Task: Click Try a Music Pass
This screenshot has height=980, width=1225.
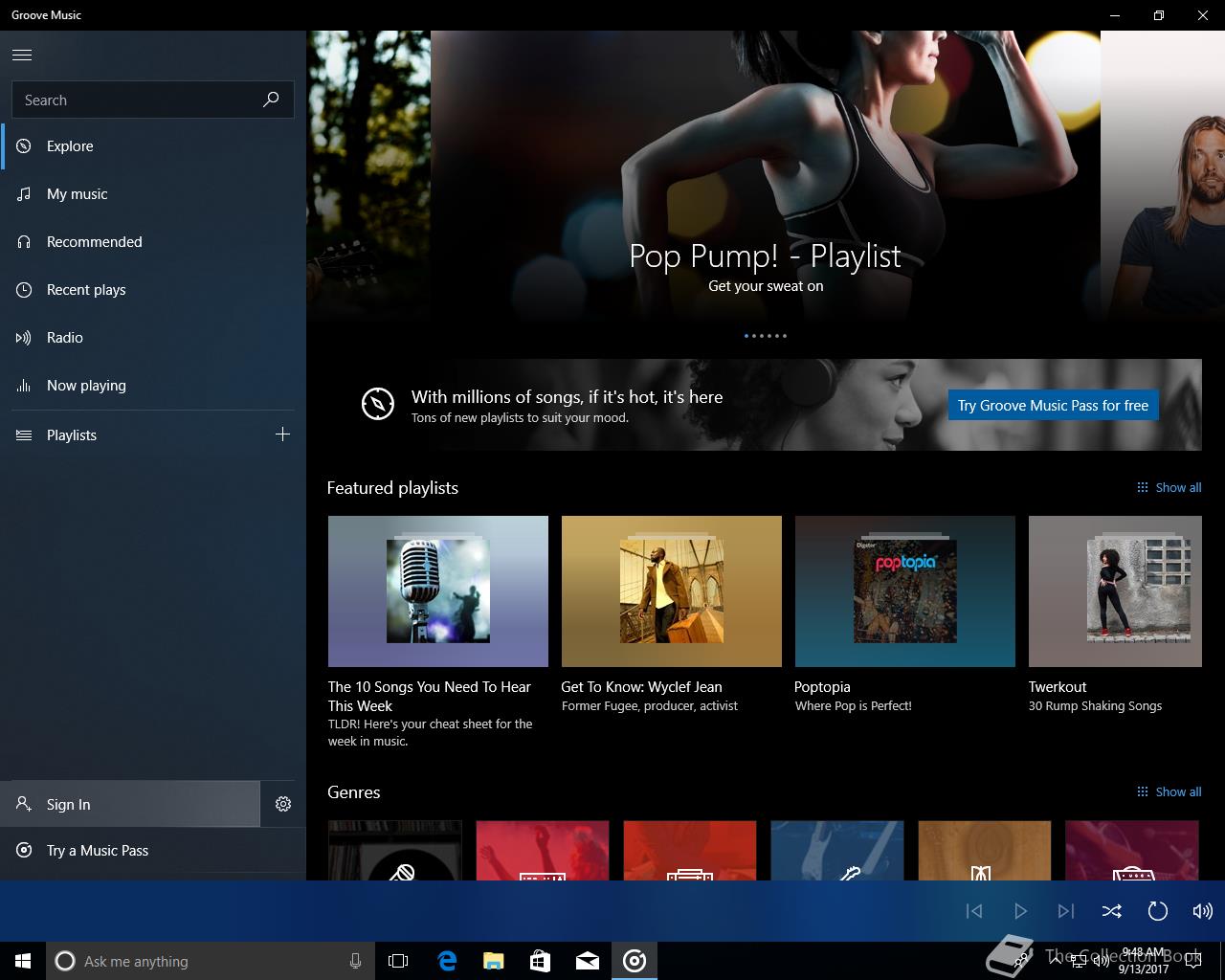Action: pyautogui.click(x=153, y=851)
